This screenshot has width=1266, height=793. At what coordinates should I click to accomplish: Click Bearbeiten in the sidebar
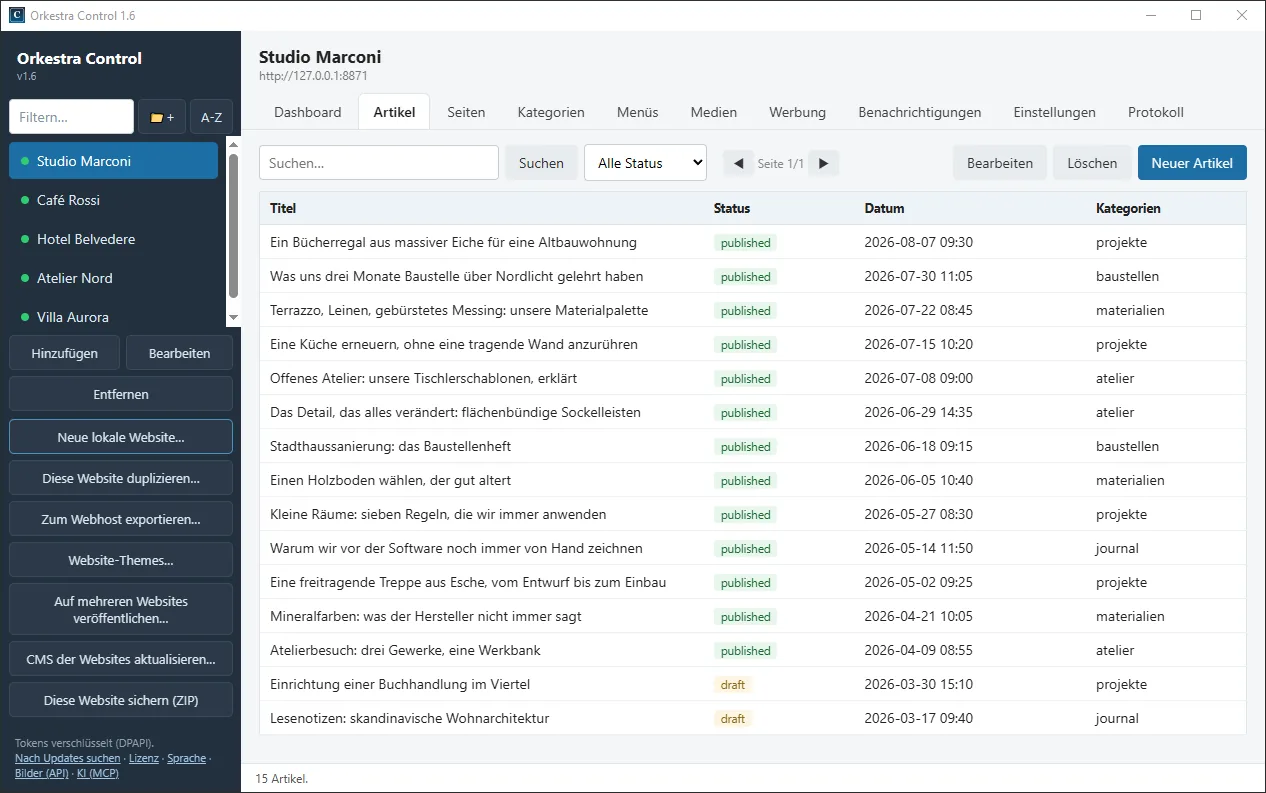(180, 353)
